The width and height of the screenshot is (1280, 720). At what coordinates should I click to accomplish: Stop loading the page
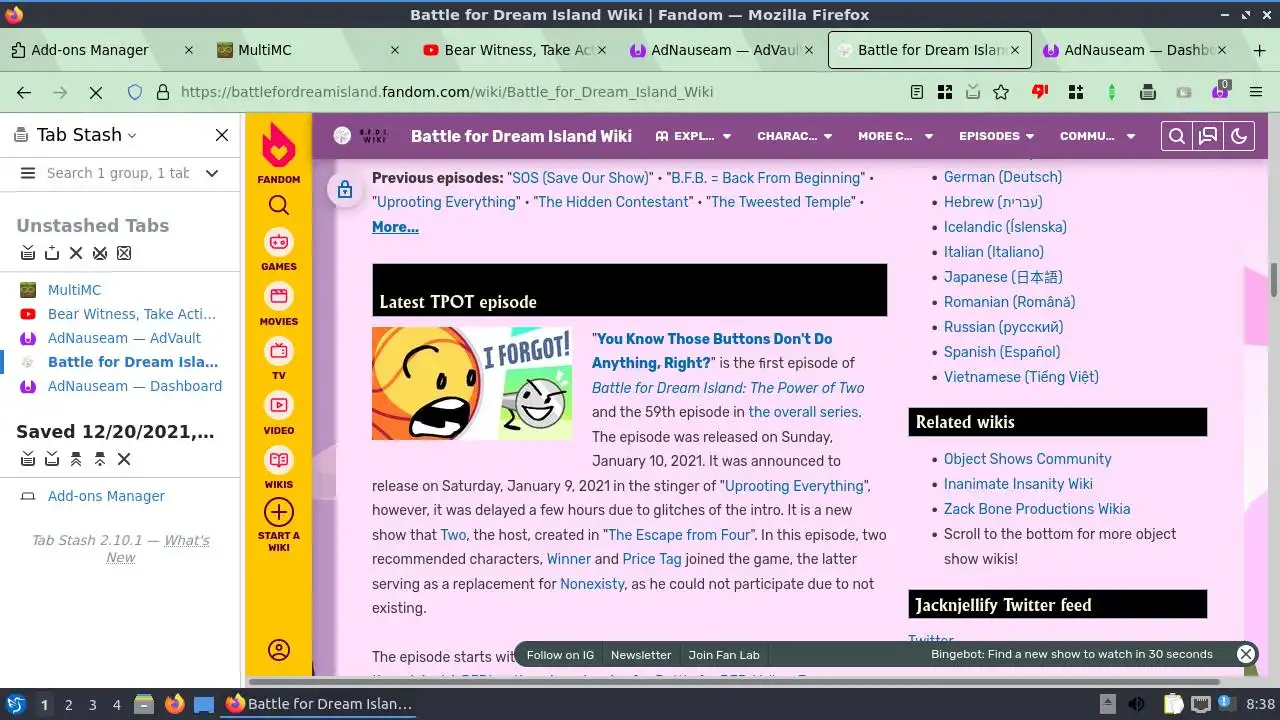pos(96,92)
